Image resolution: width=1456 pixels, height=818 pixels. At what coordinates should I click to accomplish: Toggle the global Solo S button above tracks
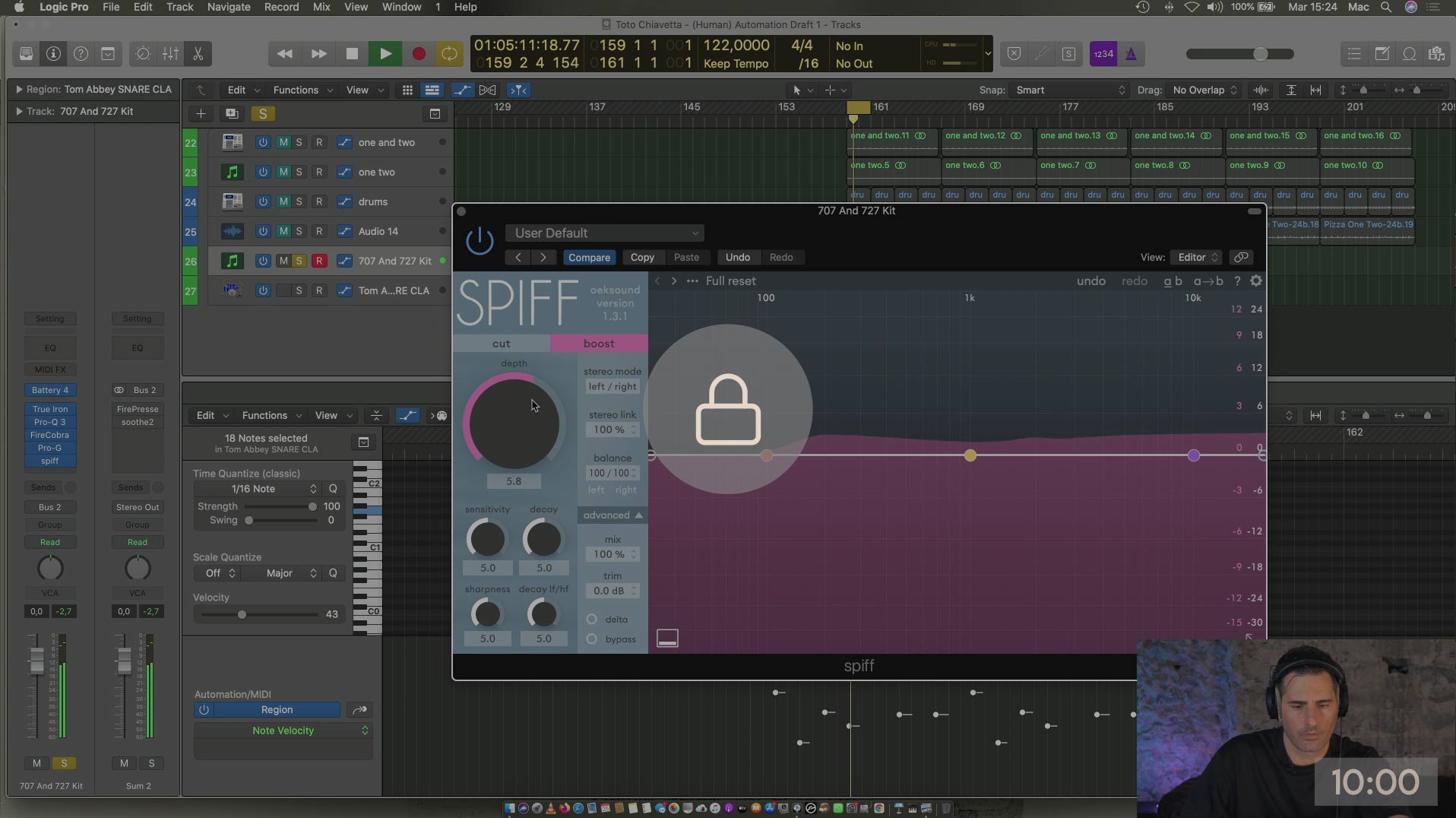(263, 114)
